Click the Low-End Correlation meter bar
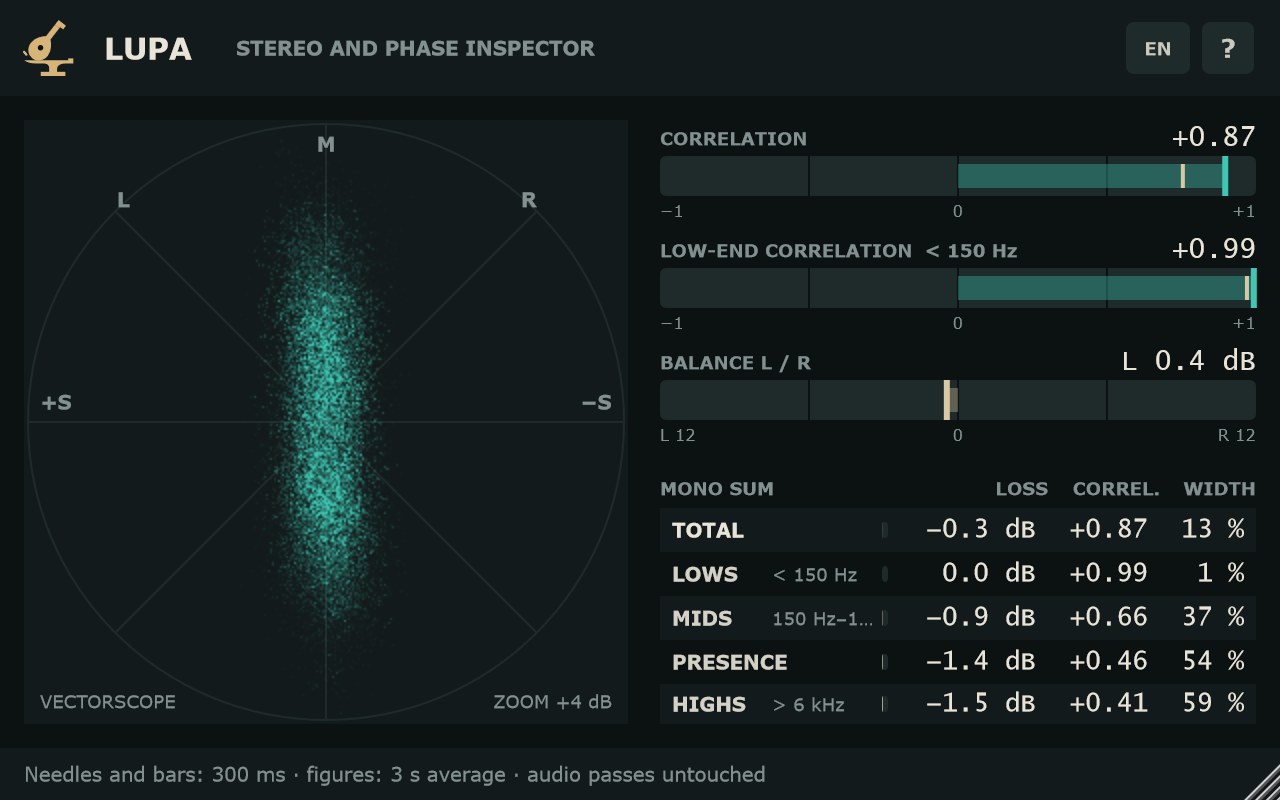 [x=958, y=288]
